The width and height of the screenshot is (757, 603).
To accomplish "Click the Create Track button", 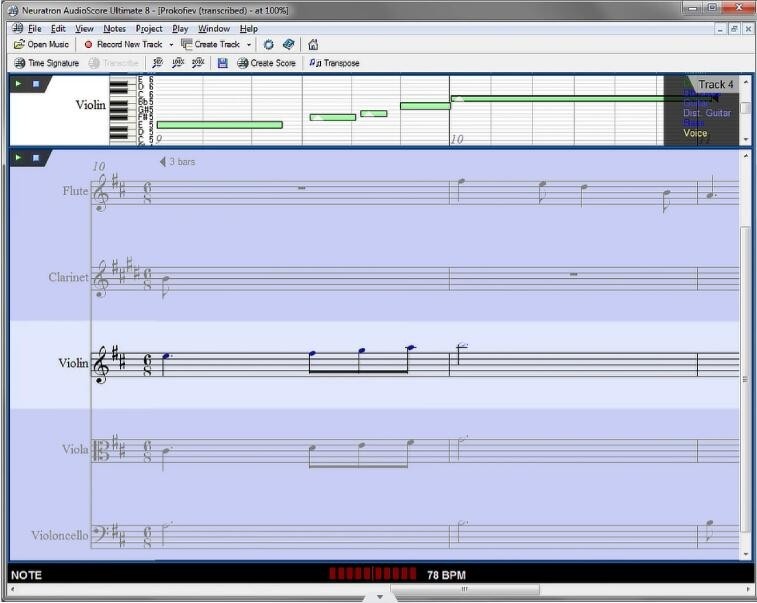I will tap(211, 44).
